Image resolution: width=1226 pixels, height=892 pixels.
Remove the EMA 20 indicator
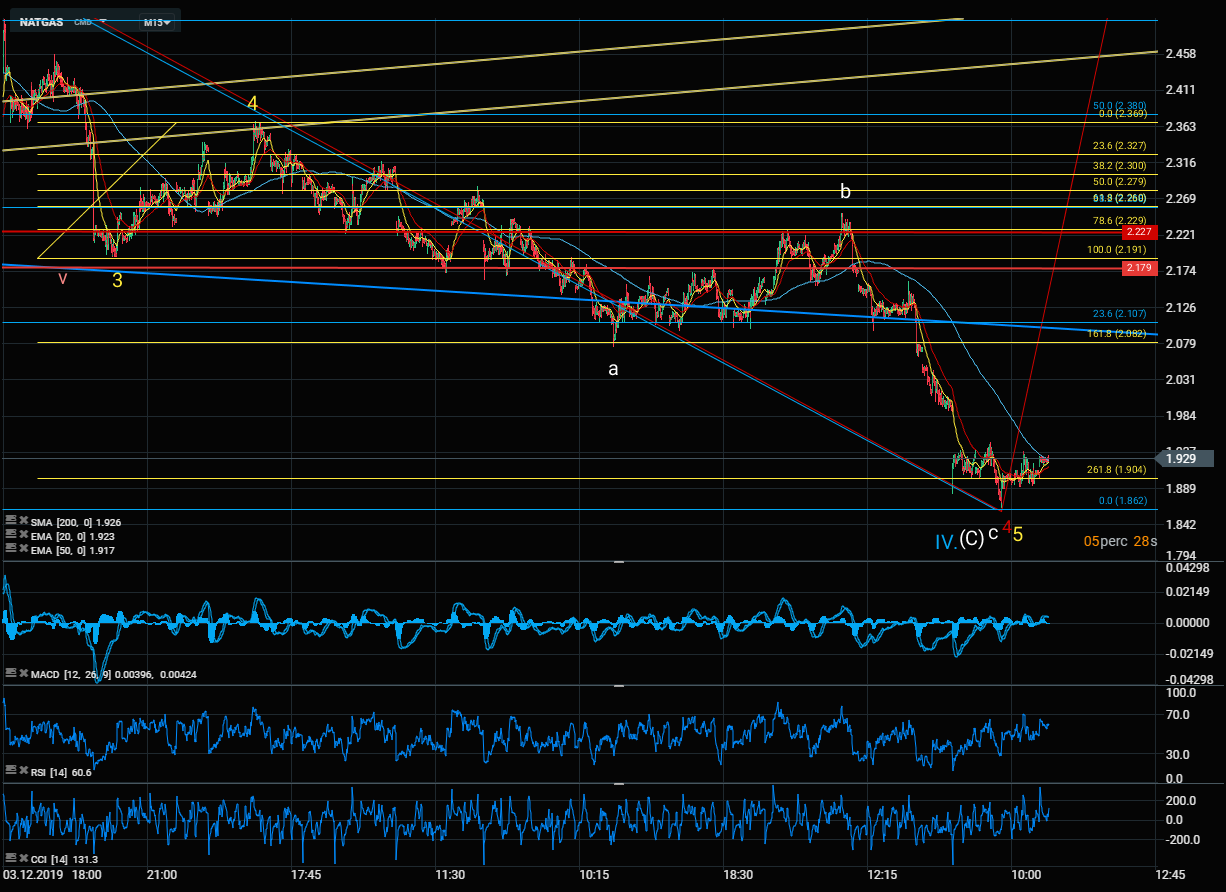(23, 535)
